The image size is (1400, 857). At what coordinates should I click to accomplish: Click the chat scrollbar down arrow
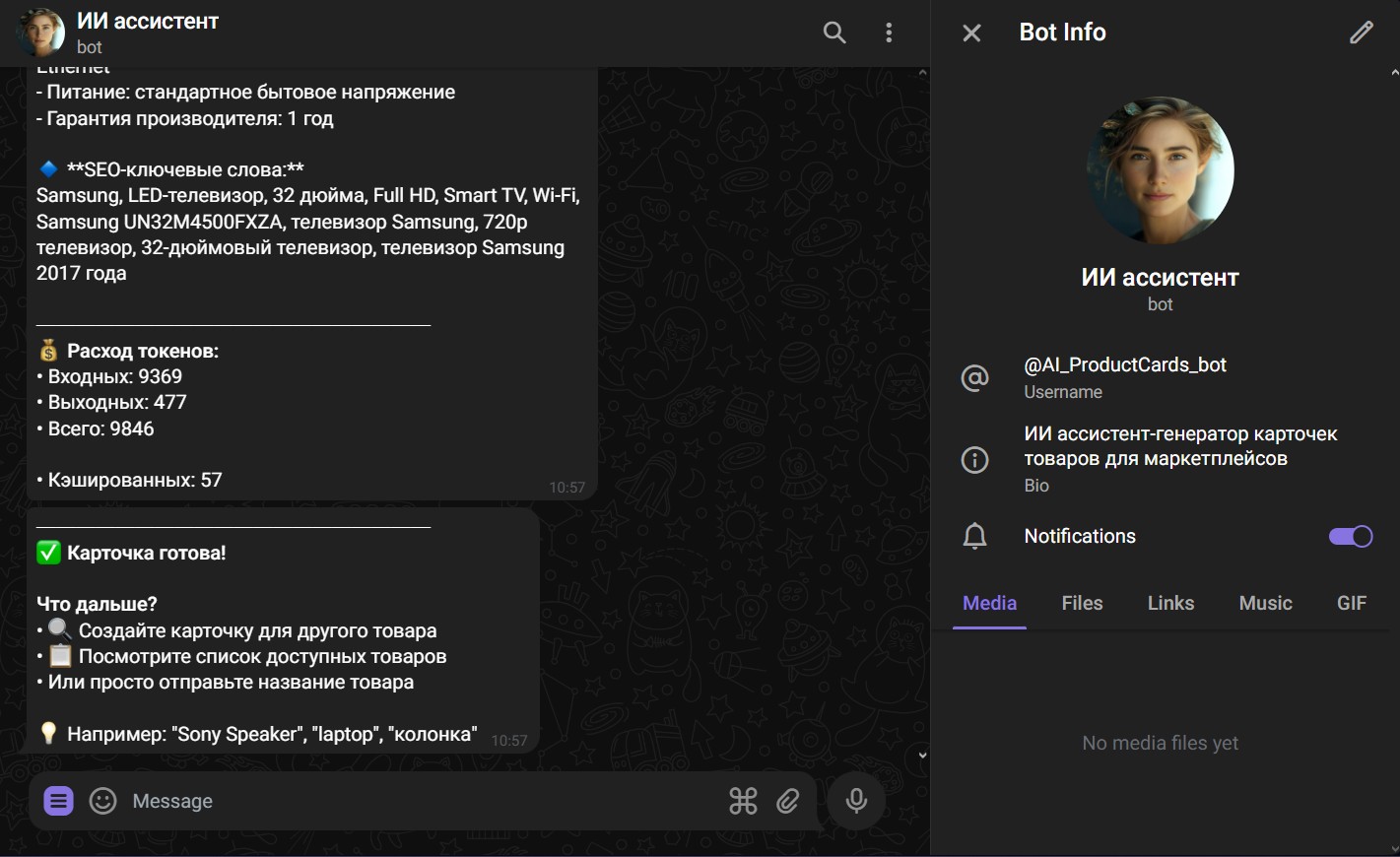922,756
